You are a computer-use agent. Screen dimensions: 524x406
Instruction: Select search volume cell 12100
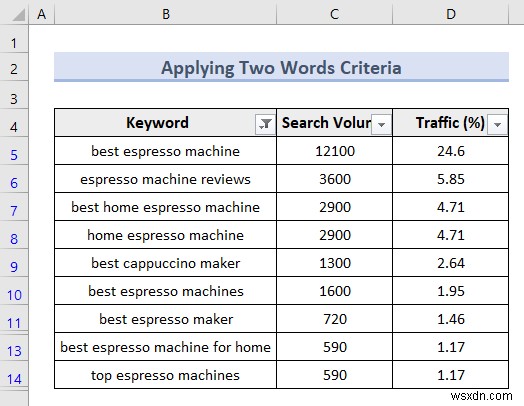point(335,151)
